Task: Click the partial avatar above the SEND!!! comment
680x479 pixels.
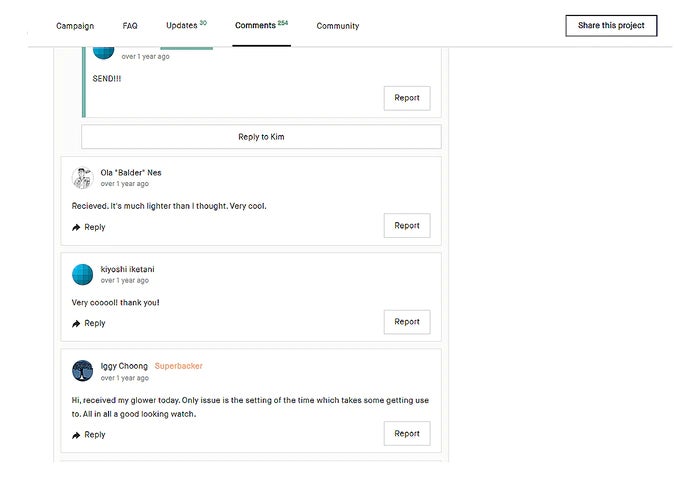Action: pos(103,52)
